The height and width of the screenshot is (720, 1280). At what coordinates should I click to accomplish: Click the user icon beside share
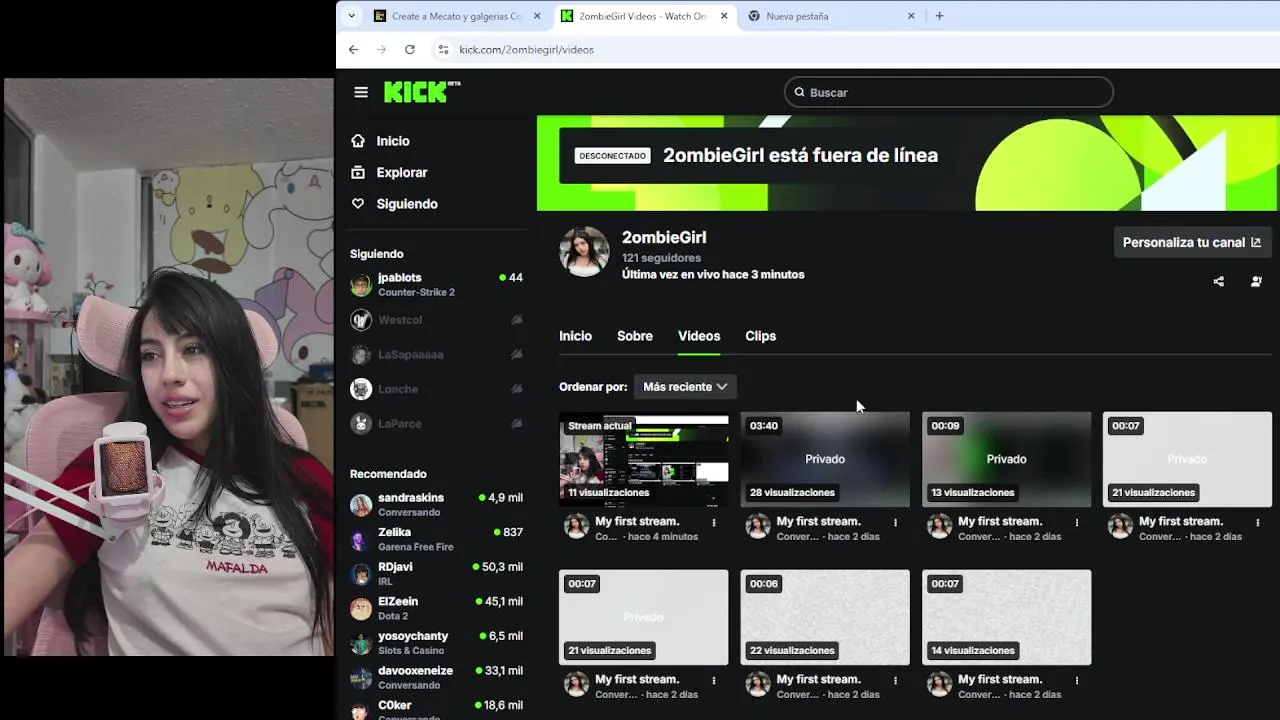[x=1256, y=282]
